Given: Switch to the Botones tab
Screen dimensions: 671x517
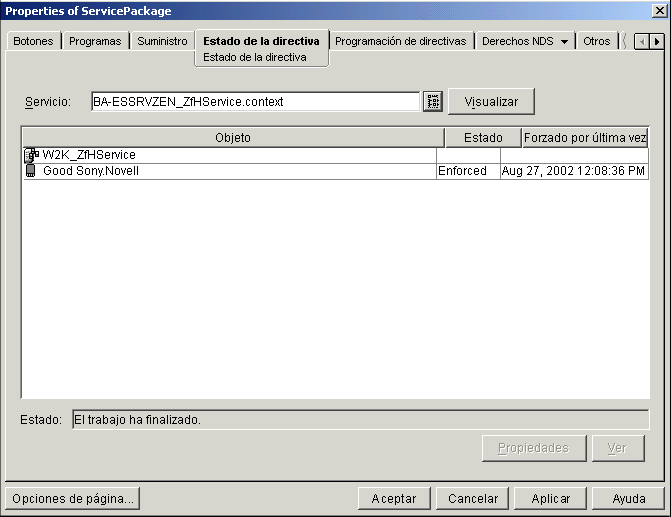Looking at the screenshot, I should pos(33,41).
